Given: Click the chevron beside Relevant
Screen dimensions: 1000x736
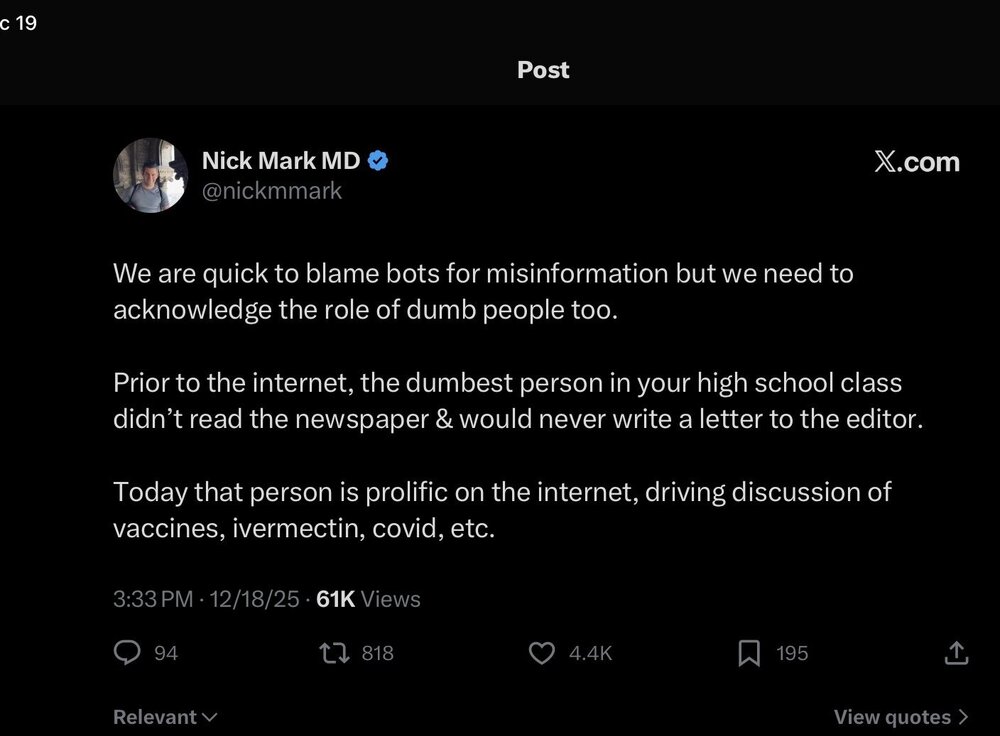Looking at the screenshot, I should tap(209, 718).
